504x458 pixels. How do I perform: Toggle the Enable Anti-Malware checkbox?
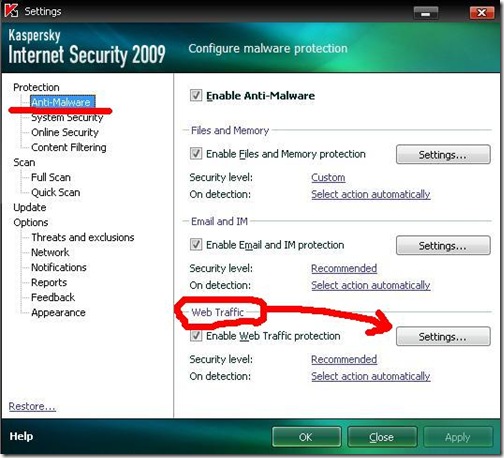[196, 95]
